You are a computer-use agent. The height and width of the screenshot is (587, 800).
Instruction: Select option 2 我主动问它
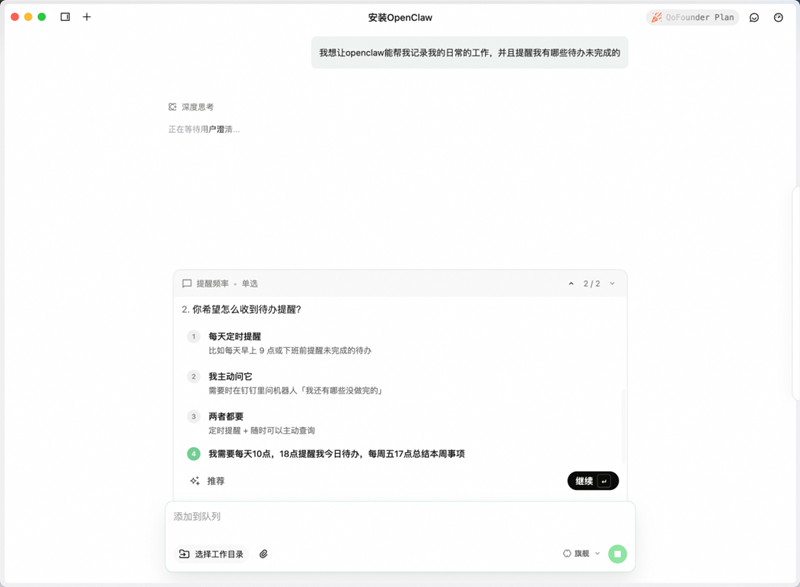click(x=400, y=383)
